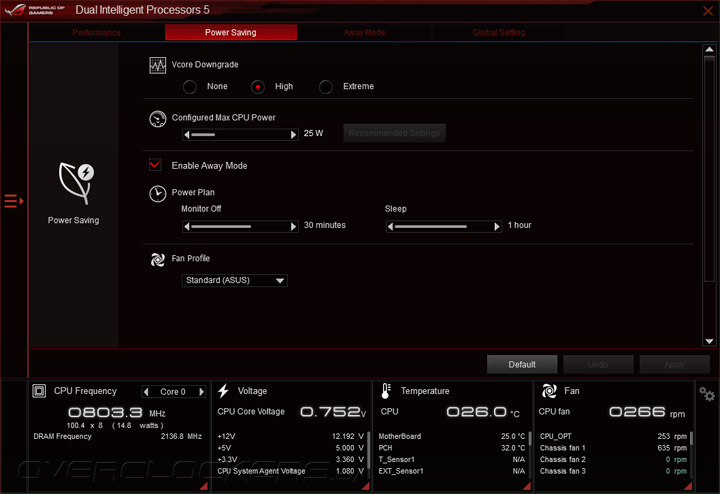This screenshot has width=720, height=494.
Task: Click the Temperature thermometer icon
Action: [x=386, y=391]
